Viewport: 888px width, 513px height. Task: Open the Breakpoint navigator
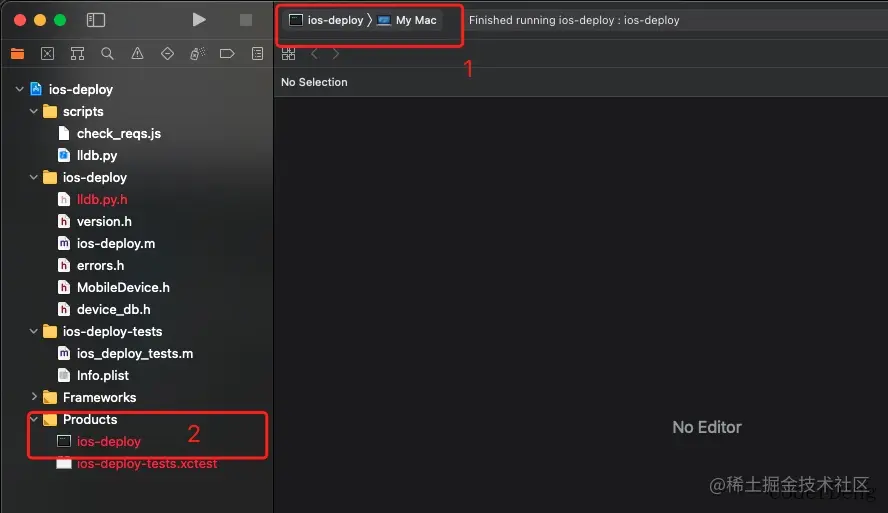click(227, 54)
